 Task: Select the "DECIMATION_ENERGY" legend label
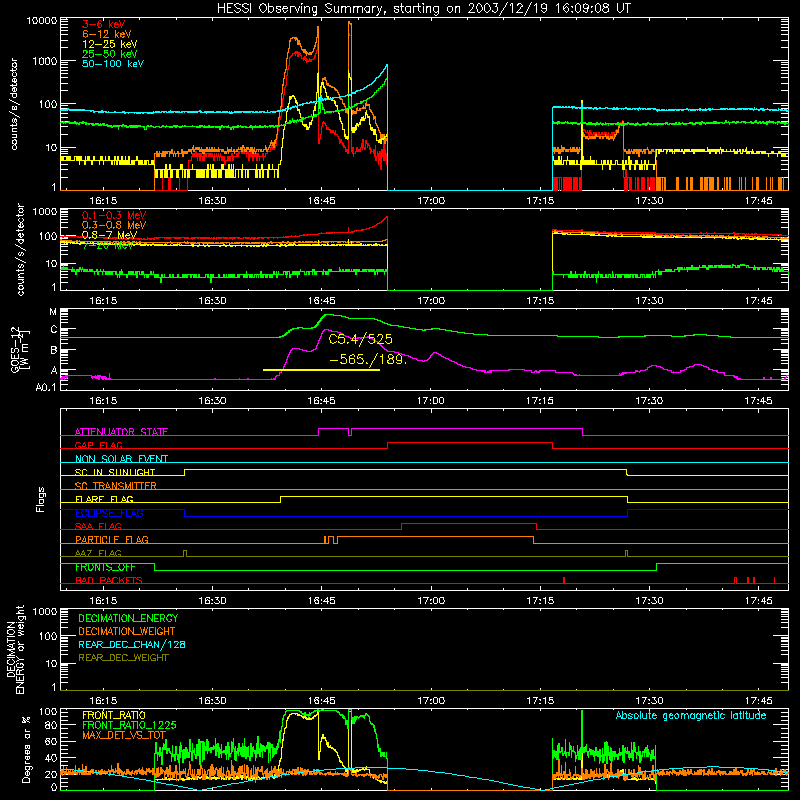pyautogui.click(x=128, y=618)
